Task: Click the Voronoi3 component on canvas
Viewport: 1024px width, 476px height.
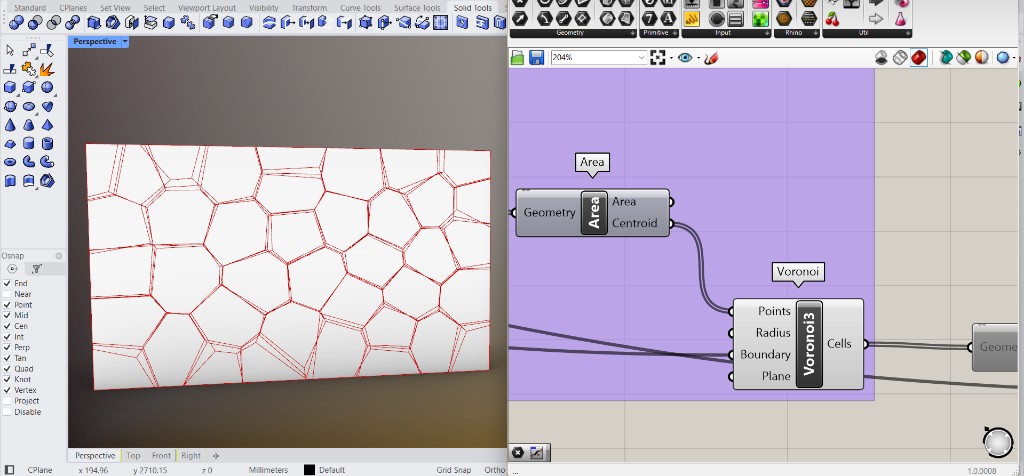Action: pyautogui.click(x=798, y=344)
